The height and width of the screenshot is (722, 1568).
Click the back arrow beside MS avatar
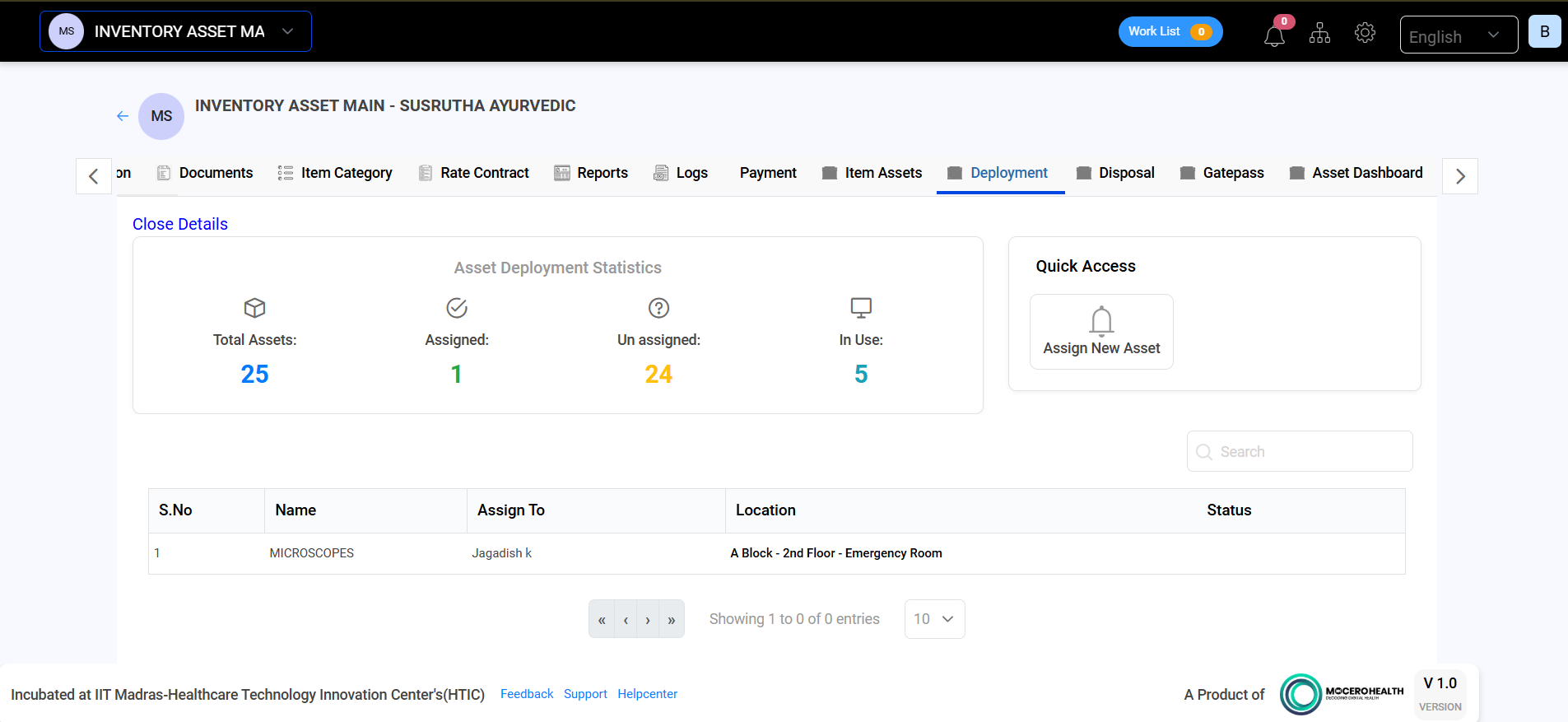123,116
